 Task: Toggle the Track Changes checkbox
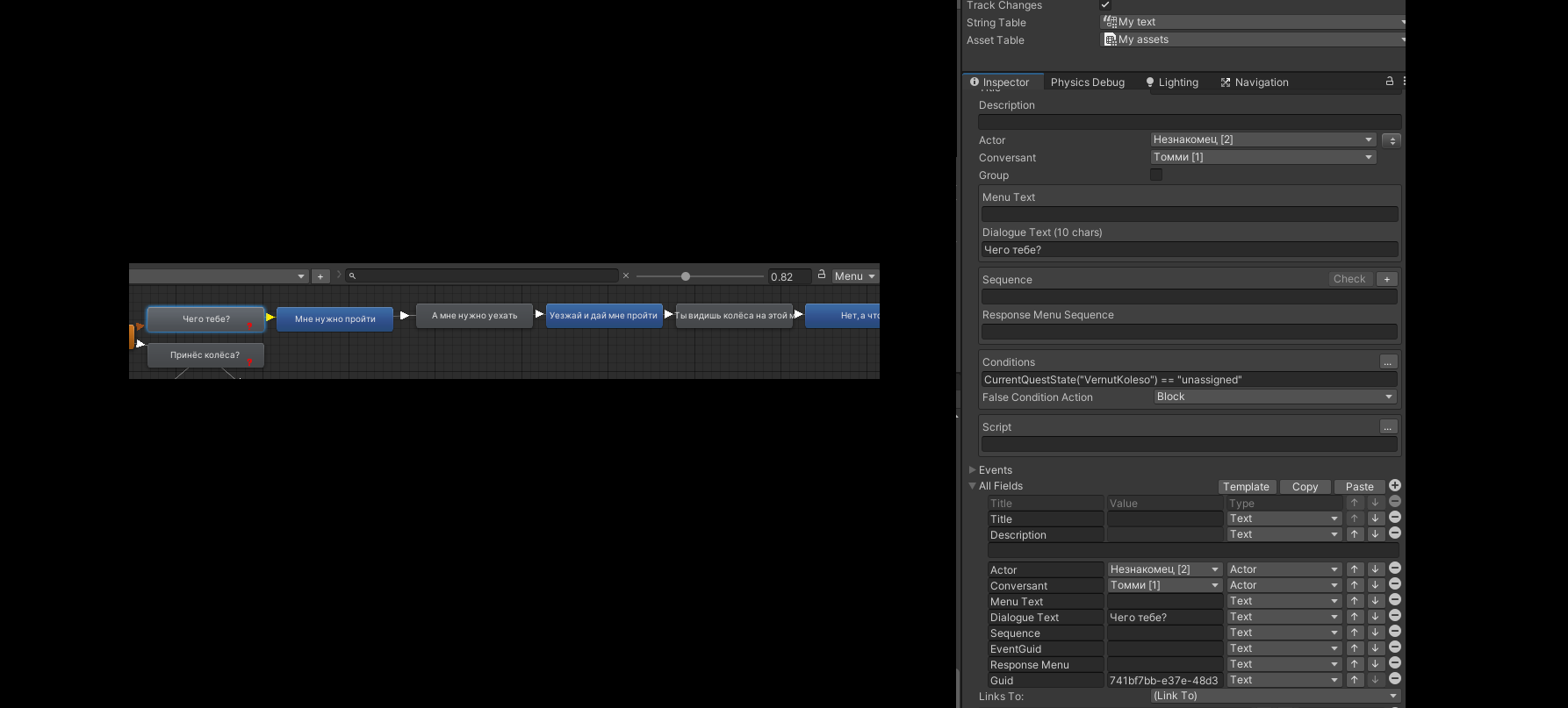1105,5
